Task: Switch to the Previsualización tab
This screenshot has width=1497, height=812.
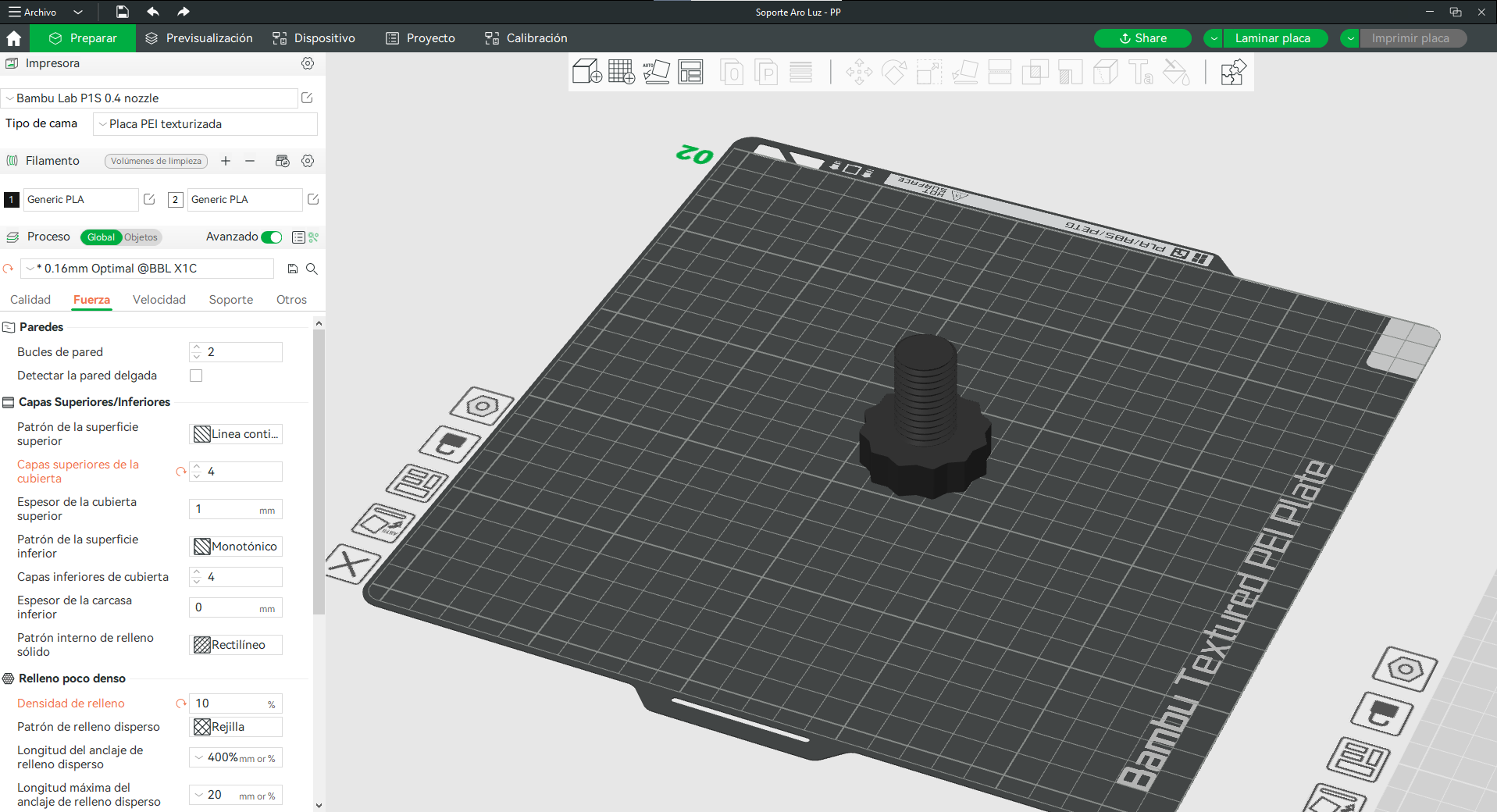Action: tap(199, 38)
